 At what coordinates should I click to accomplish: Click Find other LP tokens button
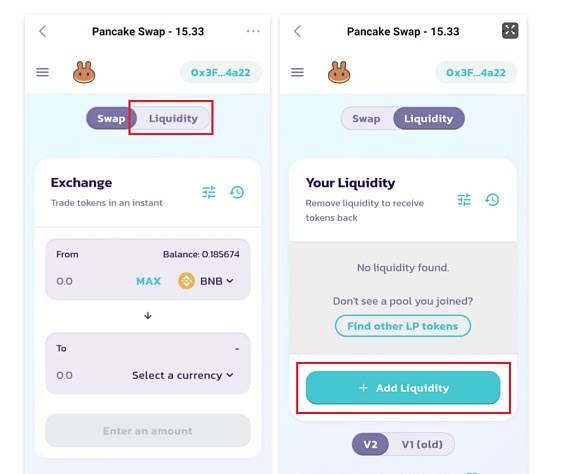403,326
